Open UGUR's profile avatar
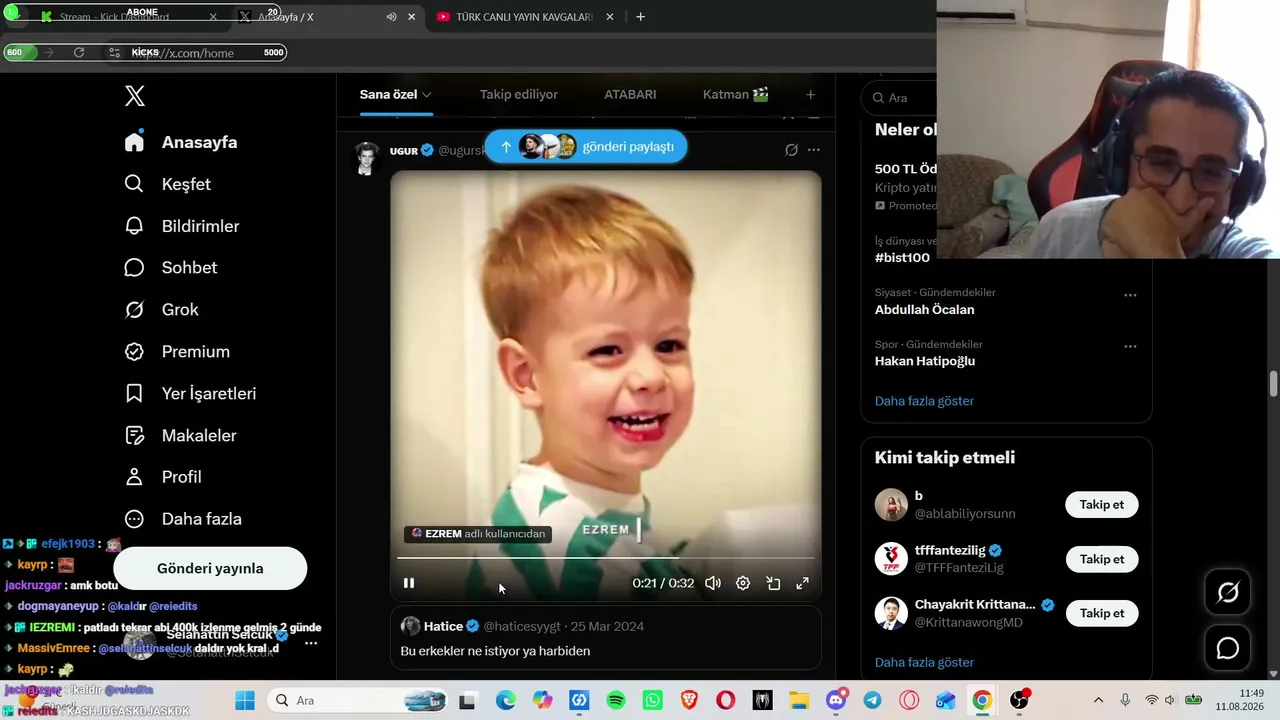1280x720 pixels. (366, 158)
